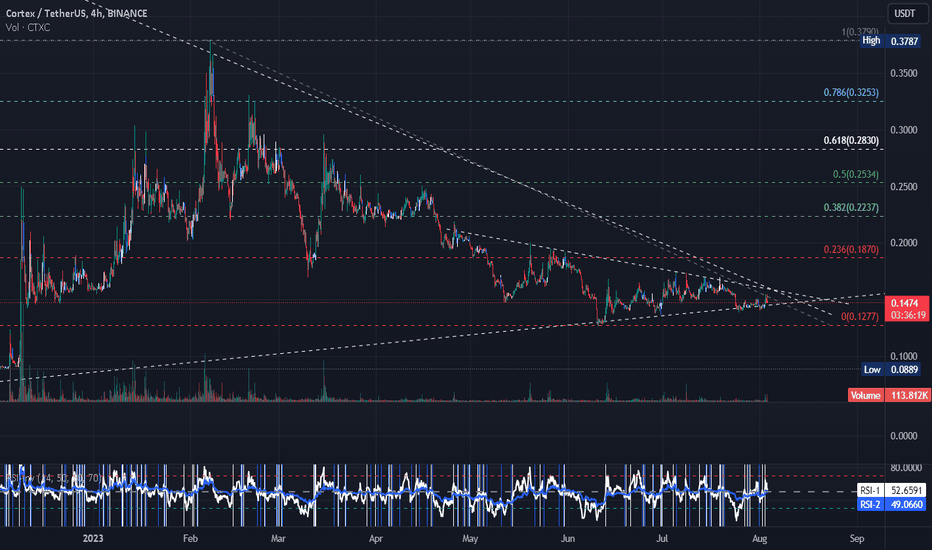The height and width of the screenshot is (550, 932).
Task: Select the 0.786(0.3253) Fibonacci level label
Action: pyautogui.click(x=851, y=92)
